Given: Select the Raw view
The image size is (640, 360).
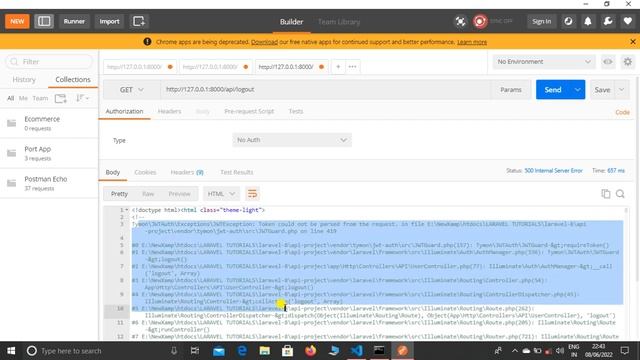Looking at the screenshot, I should [x=148, y=193].
